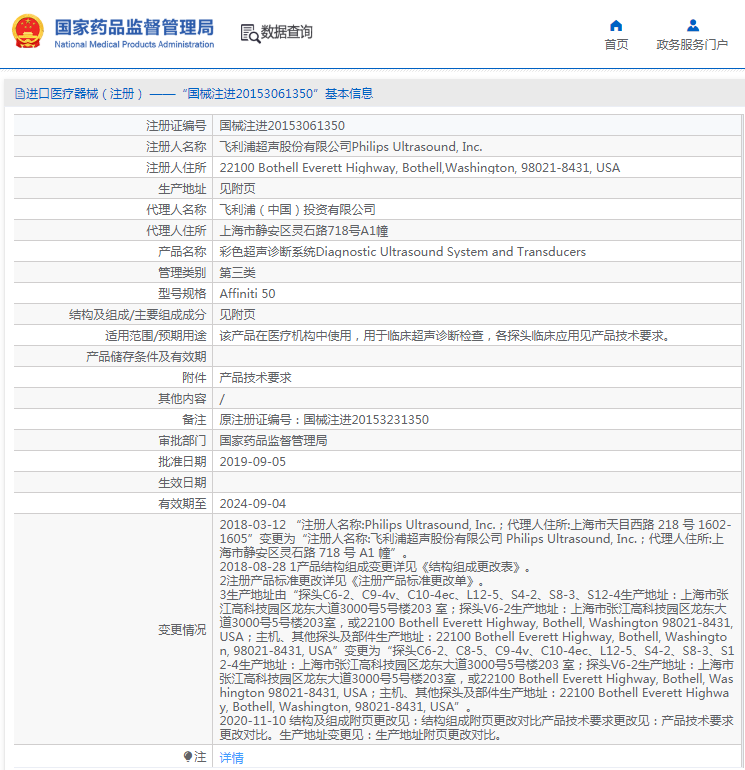Click the 有效期至 field label
Viewport: 745px width, 770px height.
[x=182, y=504]
